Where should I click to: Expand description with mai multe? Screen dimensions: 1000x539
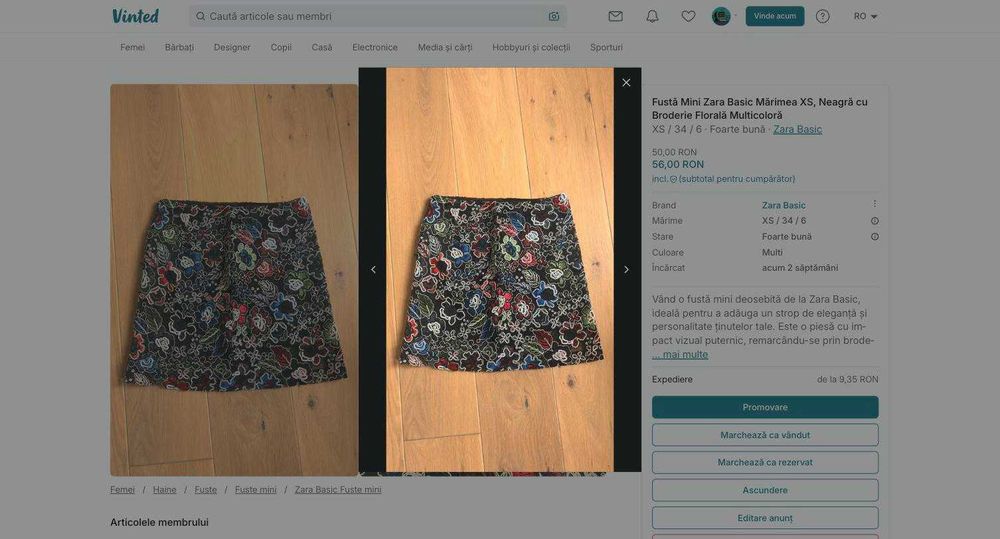pos(680,355)
